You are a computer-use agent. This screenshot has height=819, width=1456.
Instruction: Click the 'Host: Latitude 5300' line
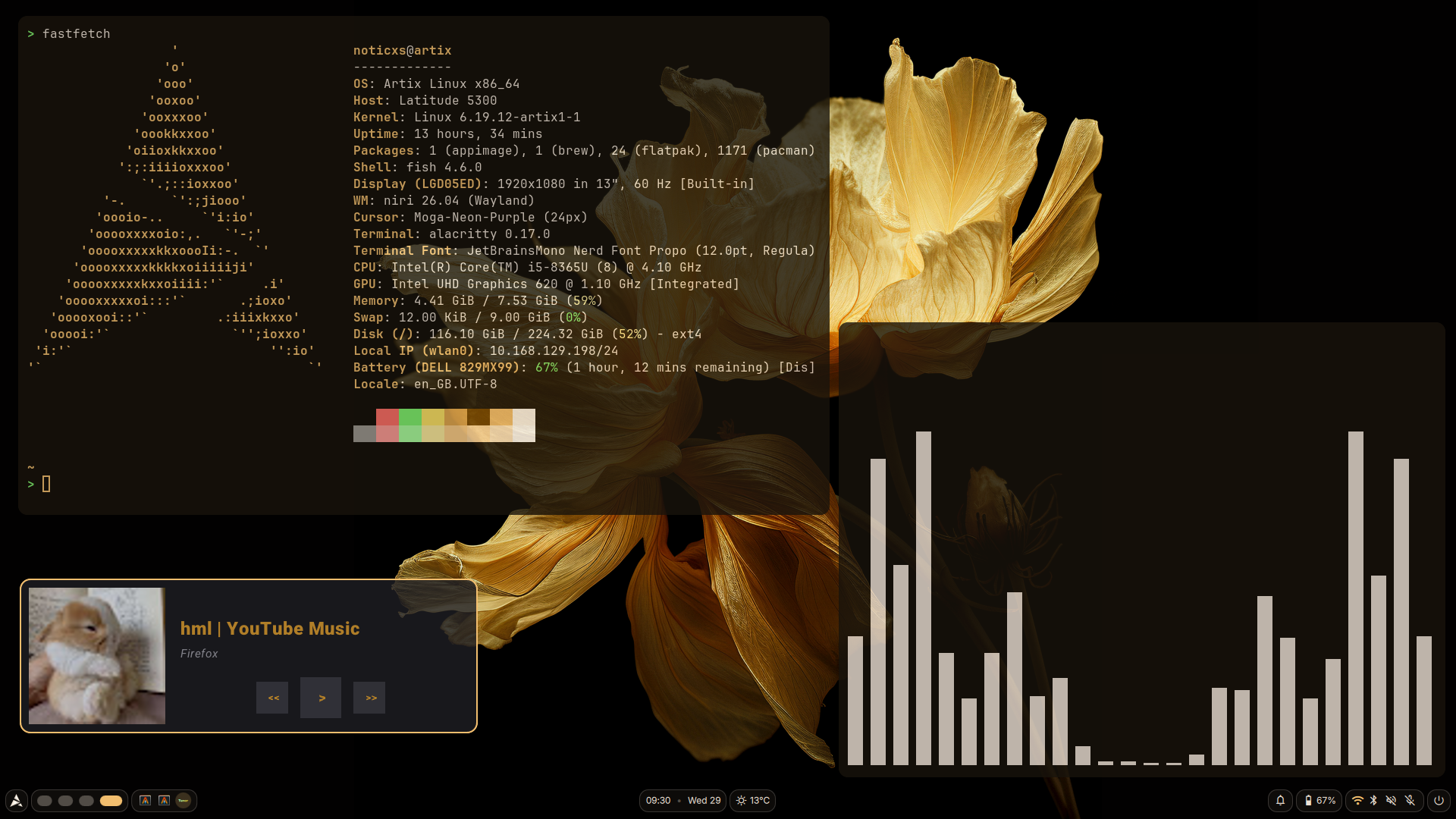(x=425, y=101)
